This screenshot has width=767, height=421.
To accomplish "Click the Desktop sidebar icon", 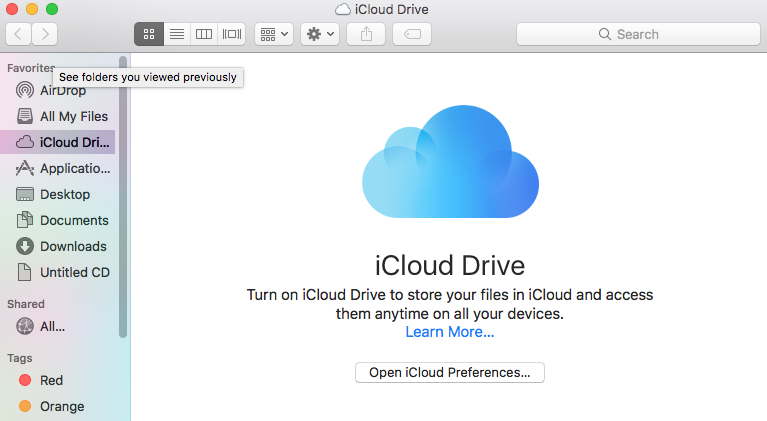I will point(25,194).
